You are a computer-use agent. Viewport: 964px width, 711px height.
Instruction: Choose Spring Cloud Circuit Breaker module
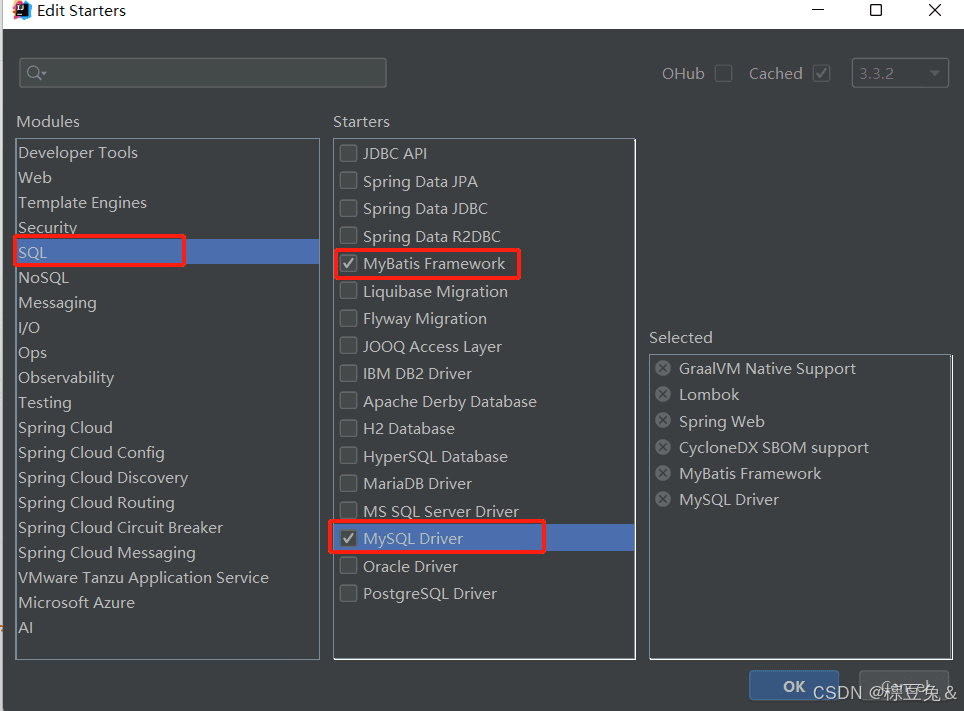167,528
